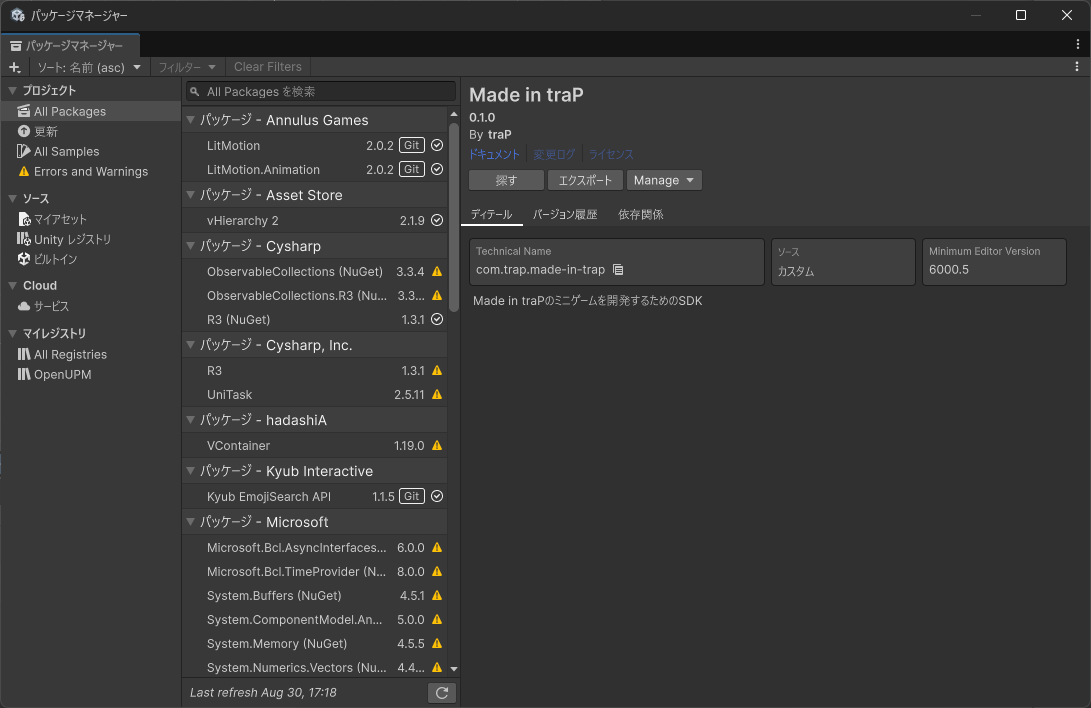Collapse the Cloud sidebar section
Viewport: 1091px width, 708px height.
[13, 286]
